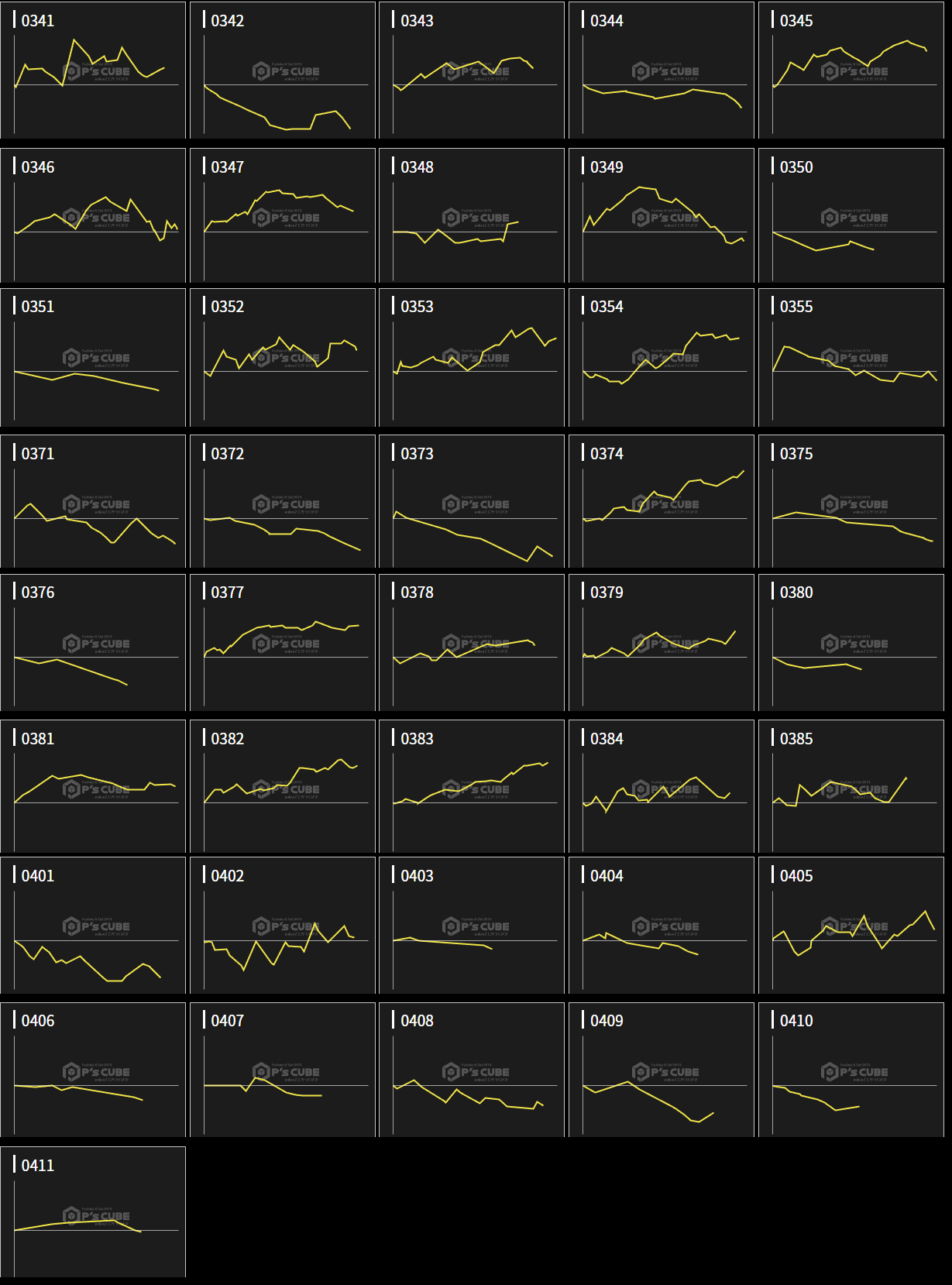Click the 0376 chart panel
952x1285 pixels.
pos(93,643)
